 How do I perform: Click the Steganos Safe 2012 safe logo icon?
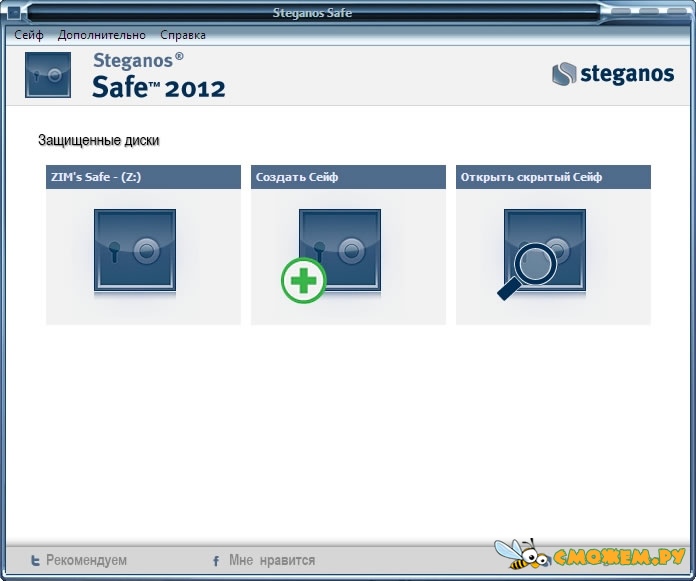(48, 75)
